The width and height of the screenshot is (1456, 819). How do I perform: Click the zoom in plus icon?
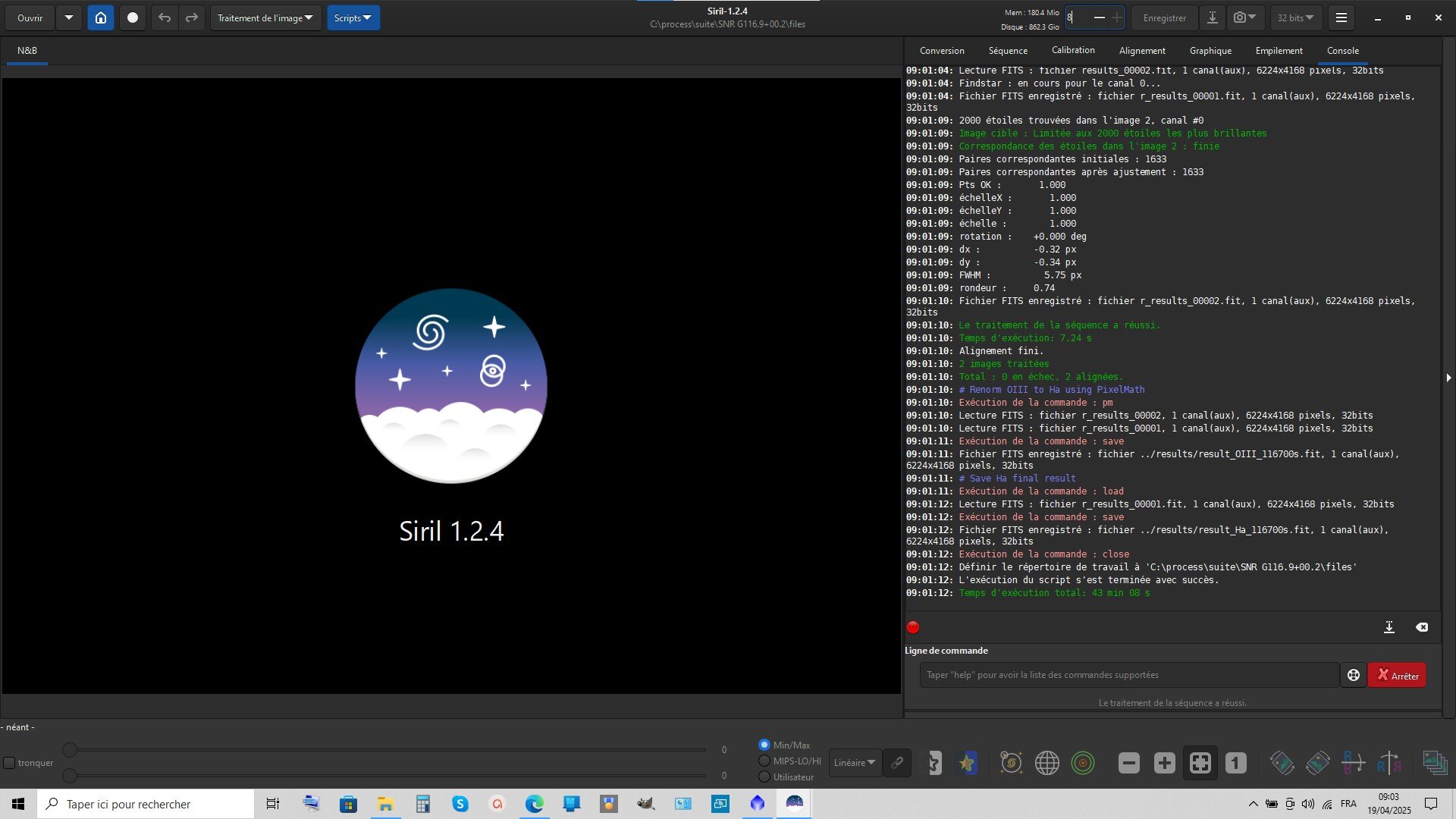1164,763
